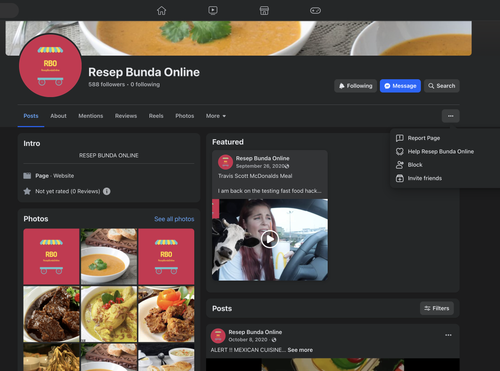The image size is (500, 371).
Task: Open the three-dots menu on October 8 post
Action: [x=448, y=335]
